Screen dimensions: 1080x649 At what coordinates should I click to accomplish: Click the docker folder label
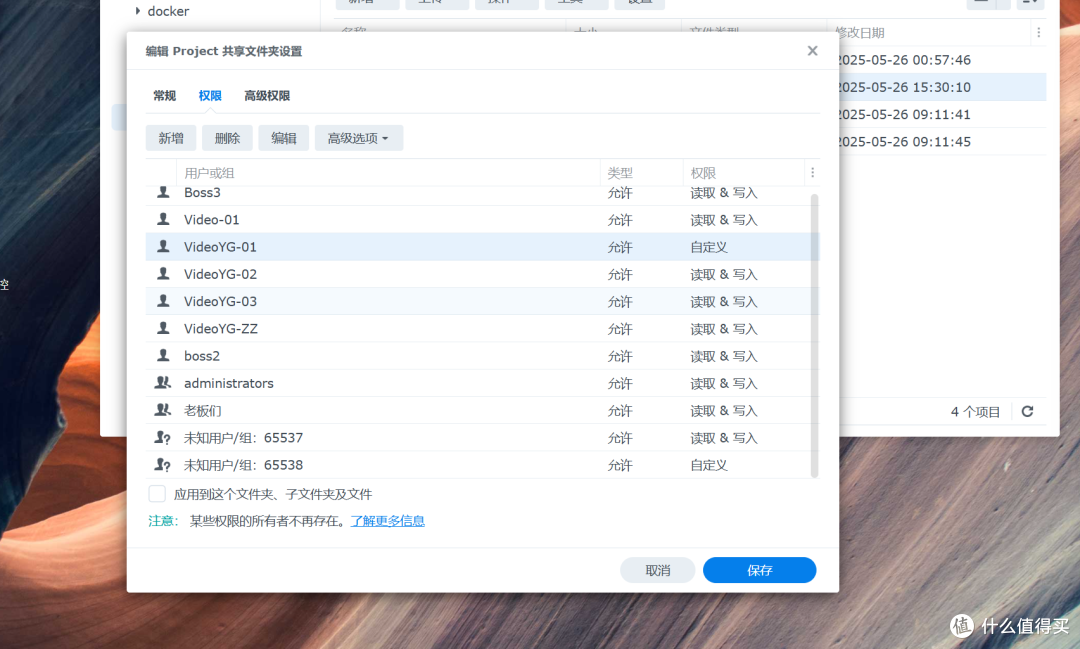point(168,11)
